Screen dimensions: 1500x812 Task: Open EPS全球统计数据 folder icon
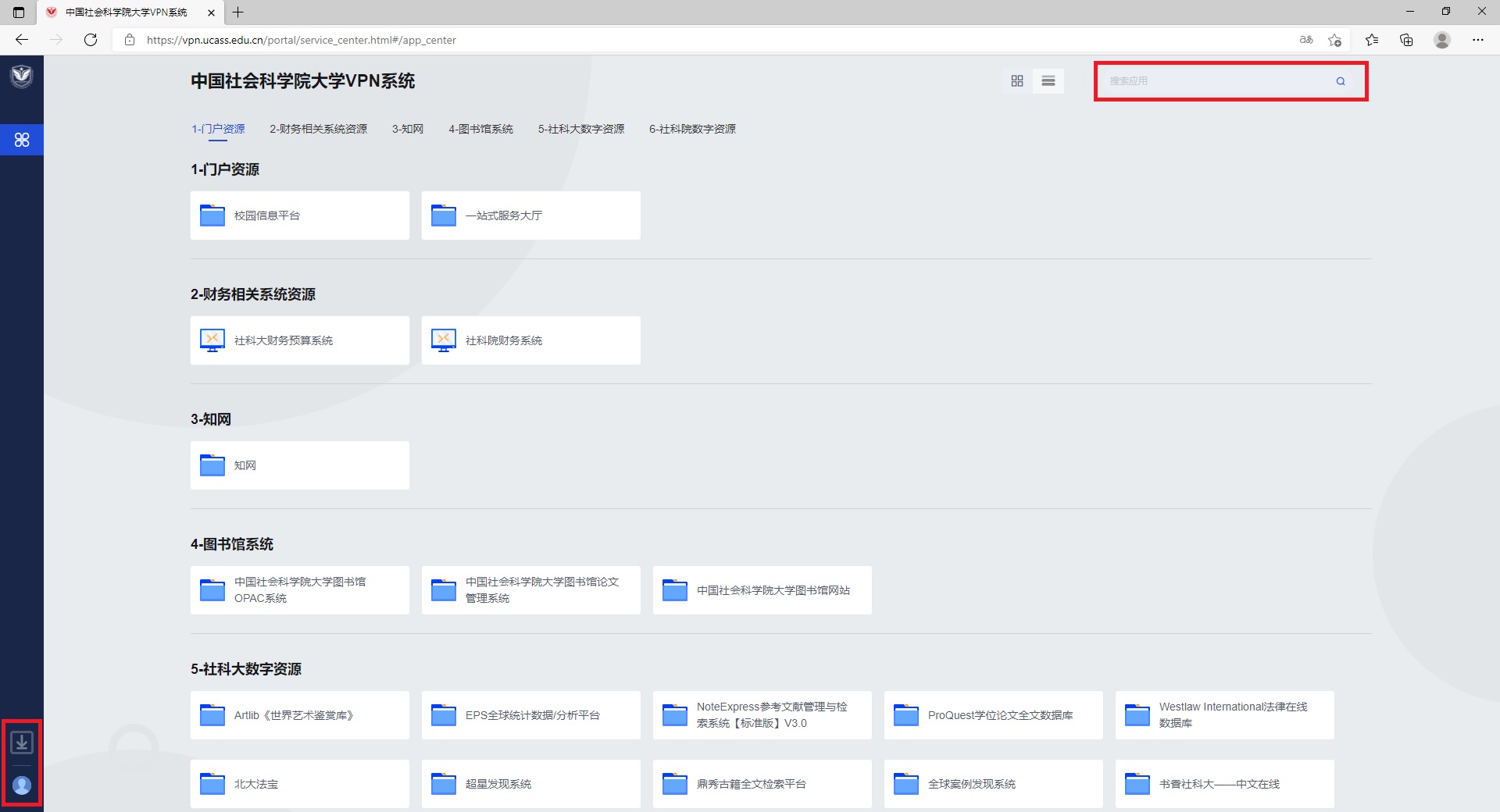pos(444,715)
